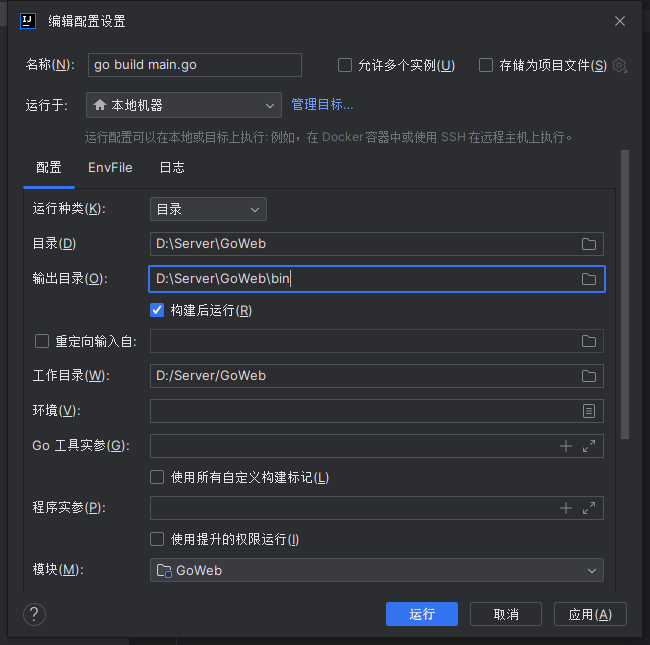The width and height of the screenshot is (650, 645).
Task: Expand the 运行于 本地机器 dropdown
Action: [184, 105]
